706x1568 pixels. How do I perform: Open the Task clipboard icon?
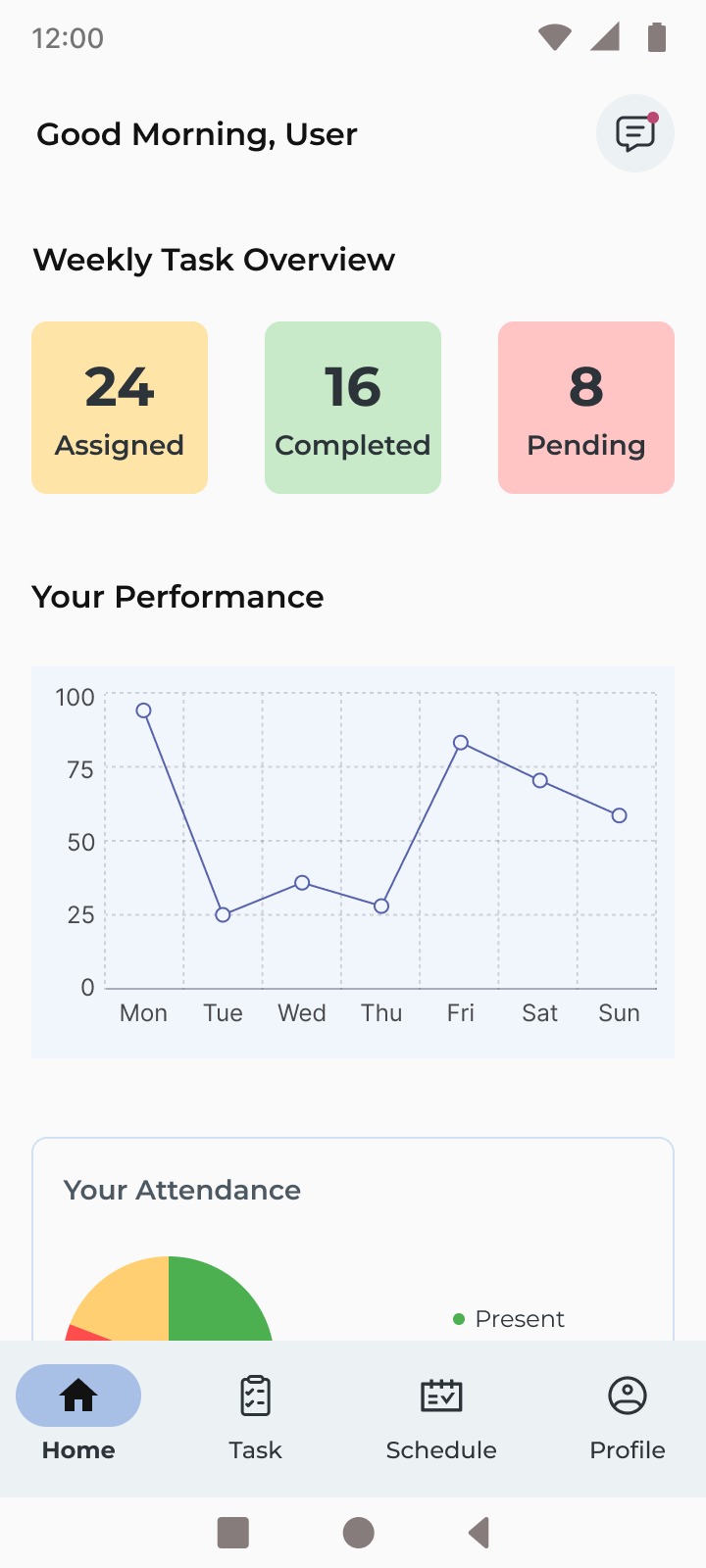coord(255,1396)
